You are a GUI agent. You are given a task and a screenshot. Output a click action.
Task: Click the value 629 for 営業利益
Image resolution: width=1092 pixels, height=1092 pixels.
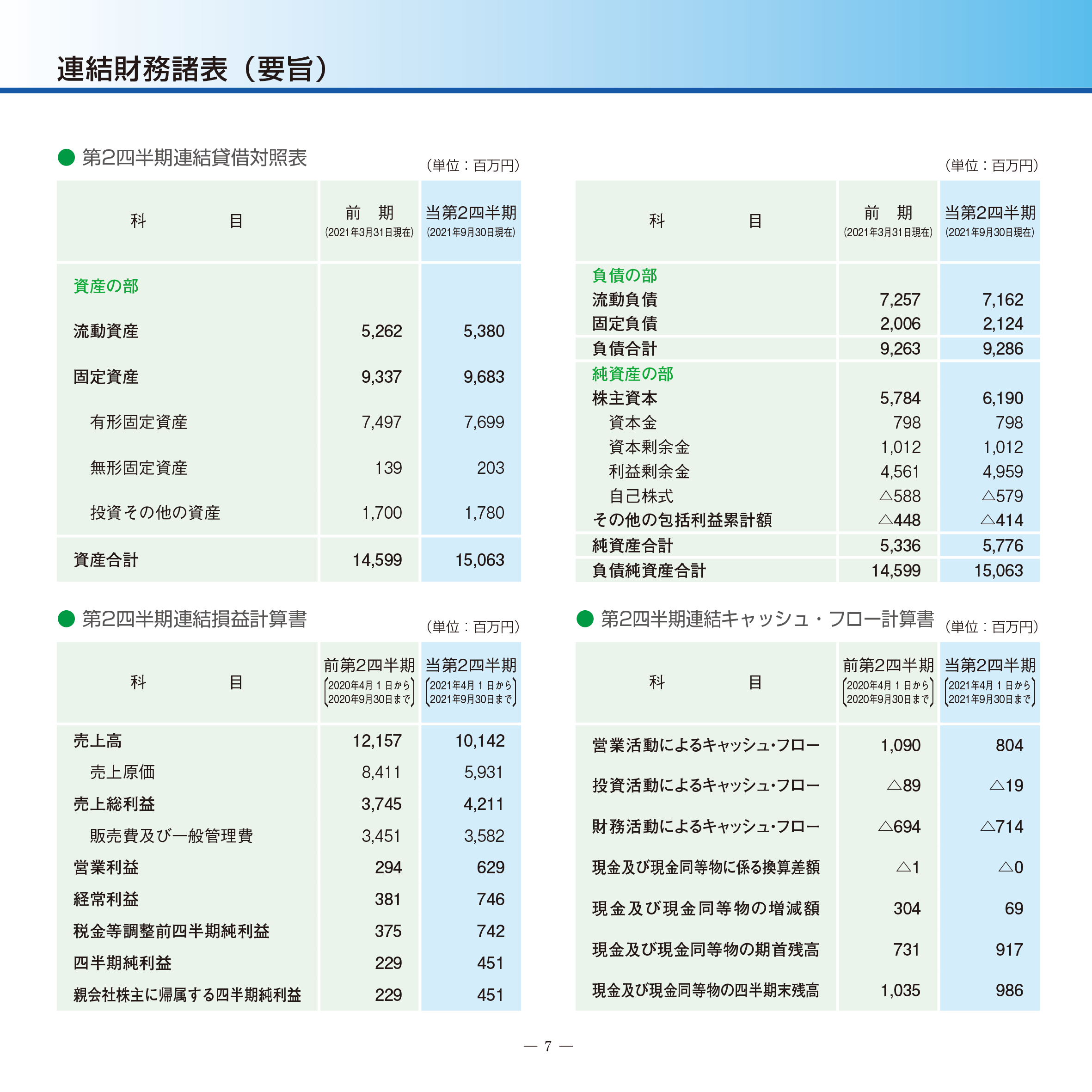(x=490, y=867)
